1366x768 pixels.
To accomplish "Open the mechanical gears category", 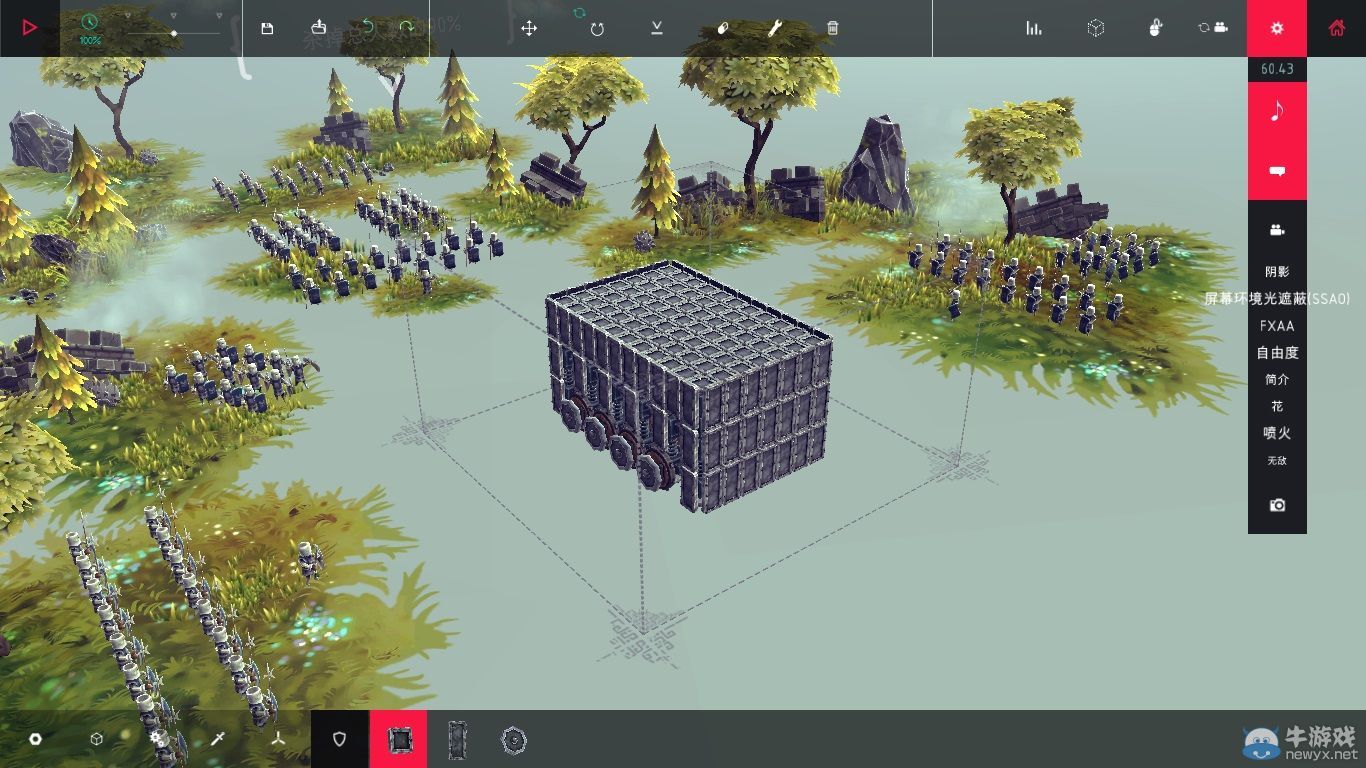I will point(156,739).
